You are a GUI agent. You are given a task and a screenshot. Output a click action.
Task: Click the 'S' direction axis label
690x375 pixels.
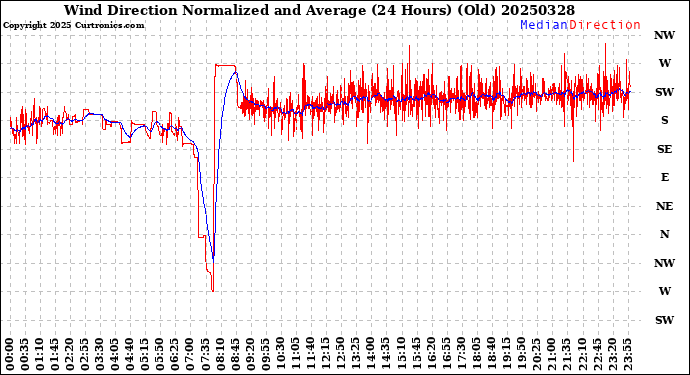click(x=664, y=120)
